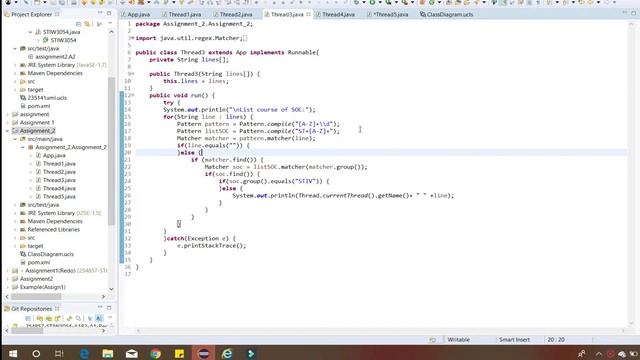Maximize the Git Repositories panel

pyautogui.click(x=109, y=307)
